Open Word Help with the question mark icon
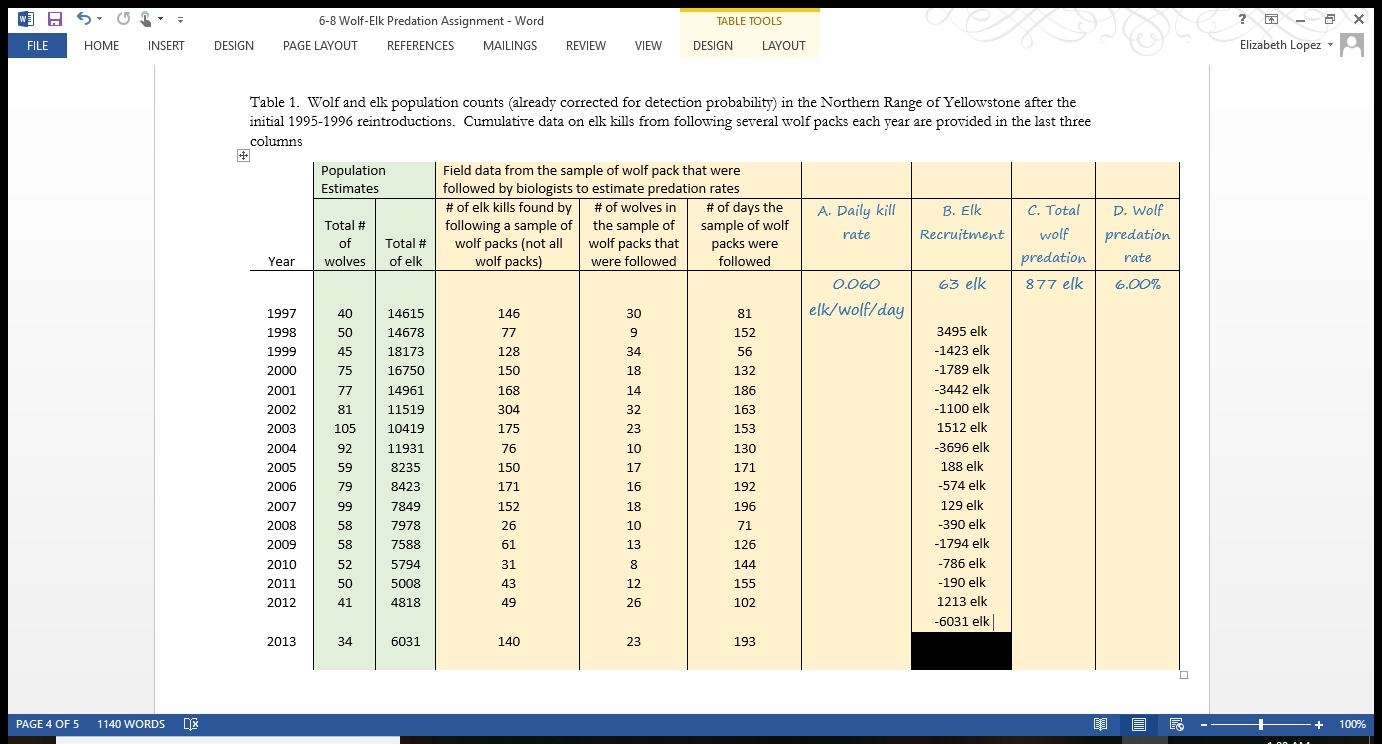 [x=1241, y=19]
